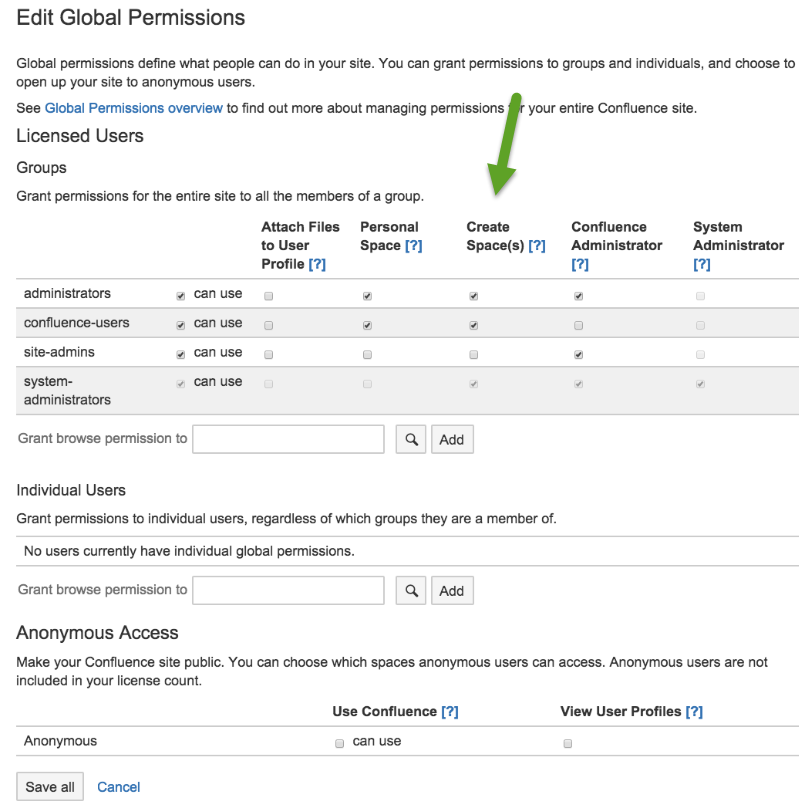Open Global Permissions overview link
799x812 pixels.
134,108
